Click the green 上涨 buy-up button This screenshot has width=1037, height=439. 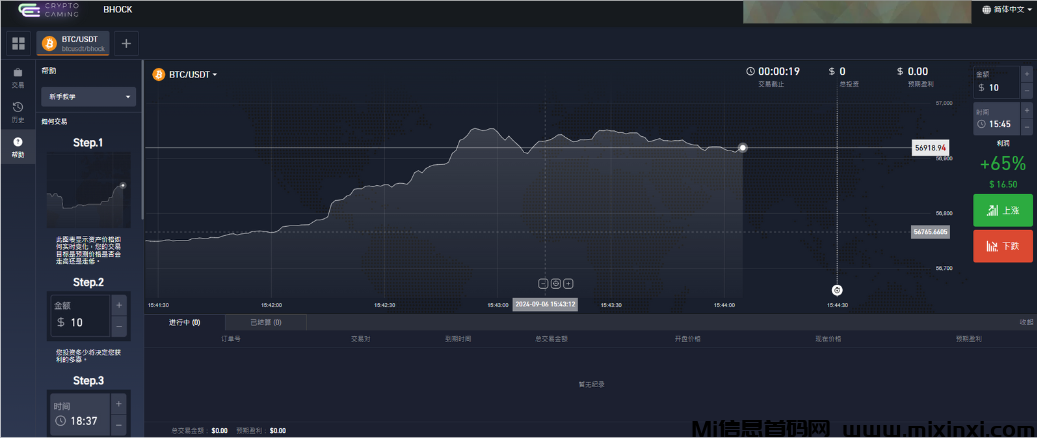(1002, 210)
